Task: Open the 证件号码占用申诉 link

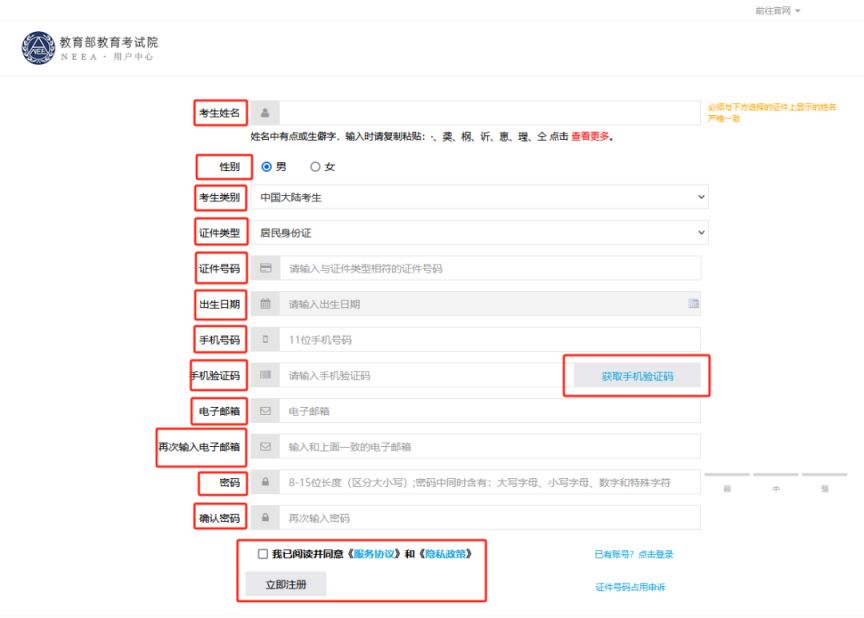Action: (630, 587)
